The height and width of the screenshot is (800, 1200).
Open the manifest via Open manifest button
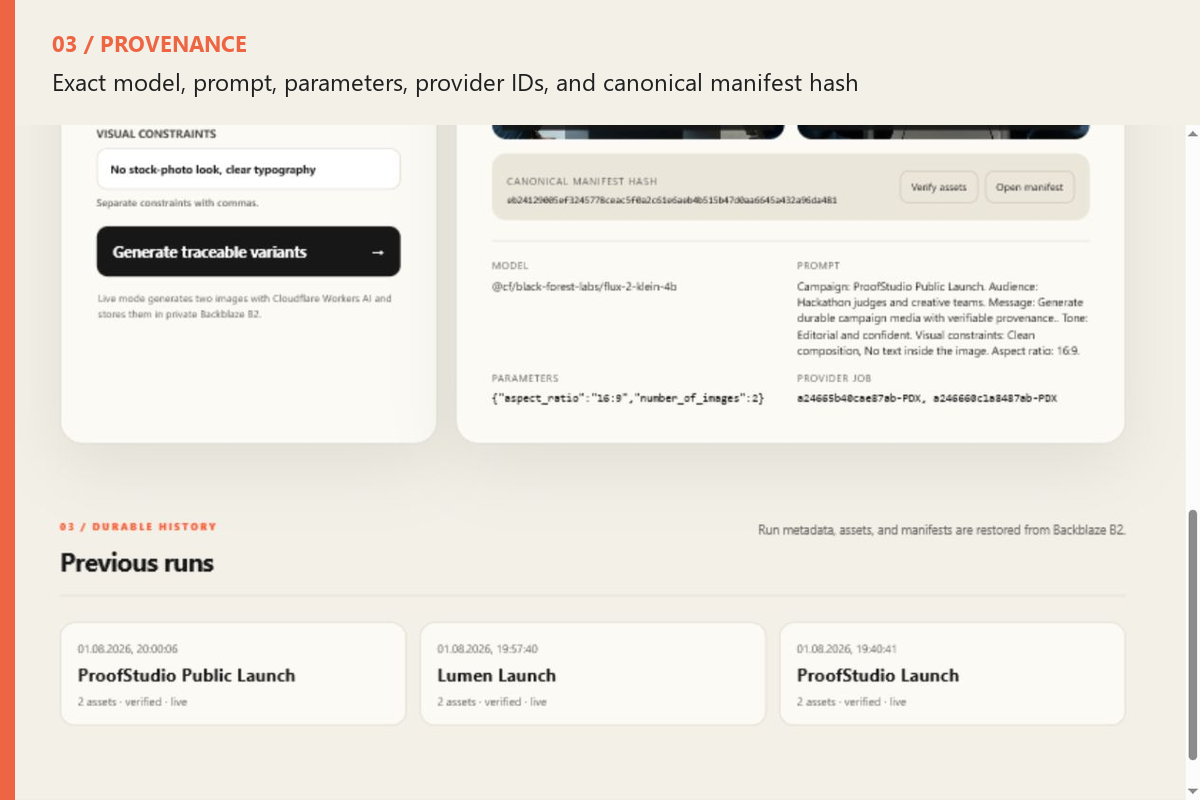[1029, 187]
